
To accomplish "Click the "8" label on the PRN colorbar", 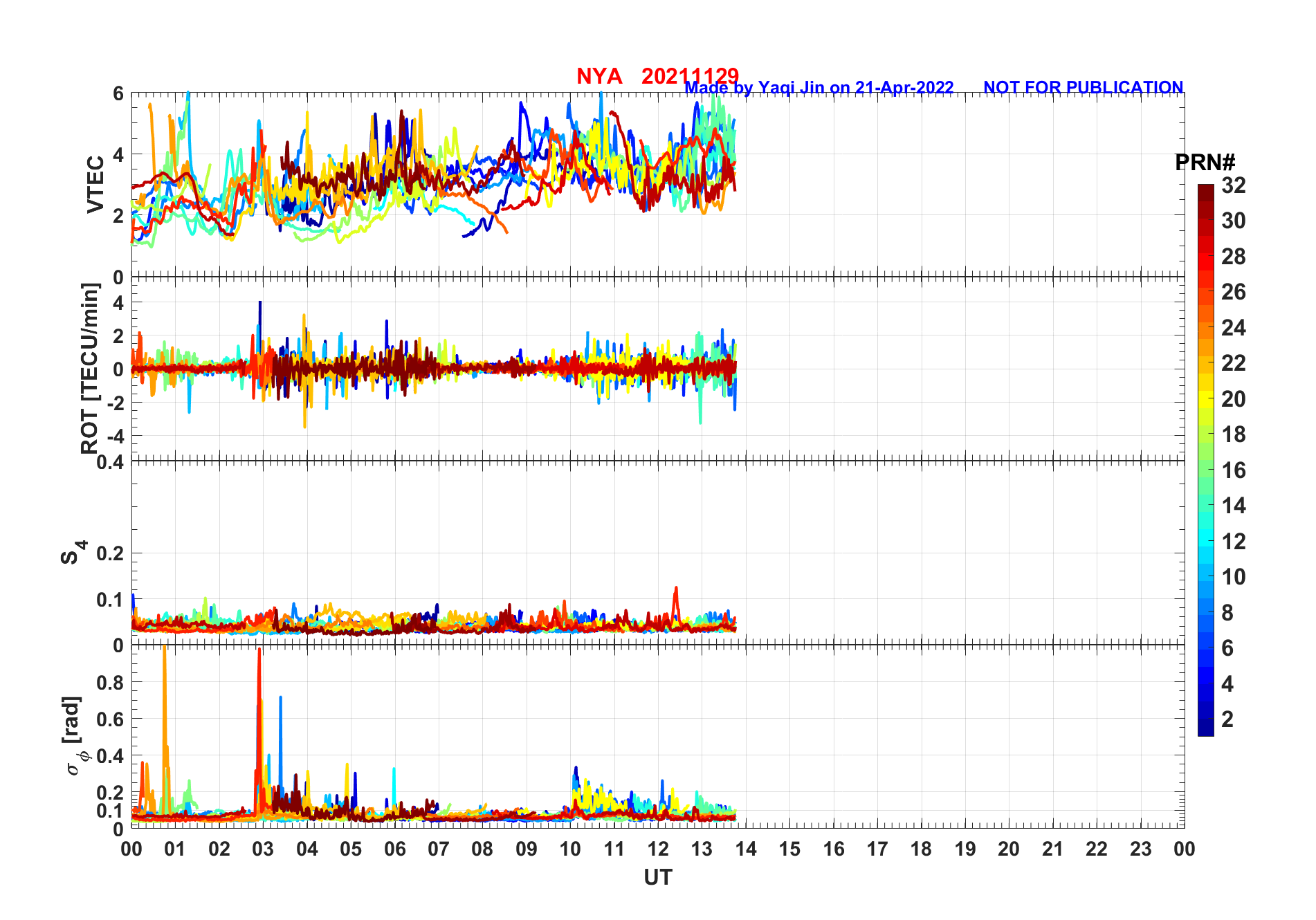I will [1227, 613].
